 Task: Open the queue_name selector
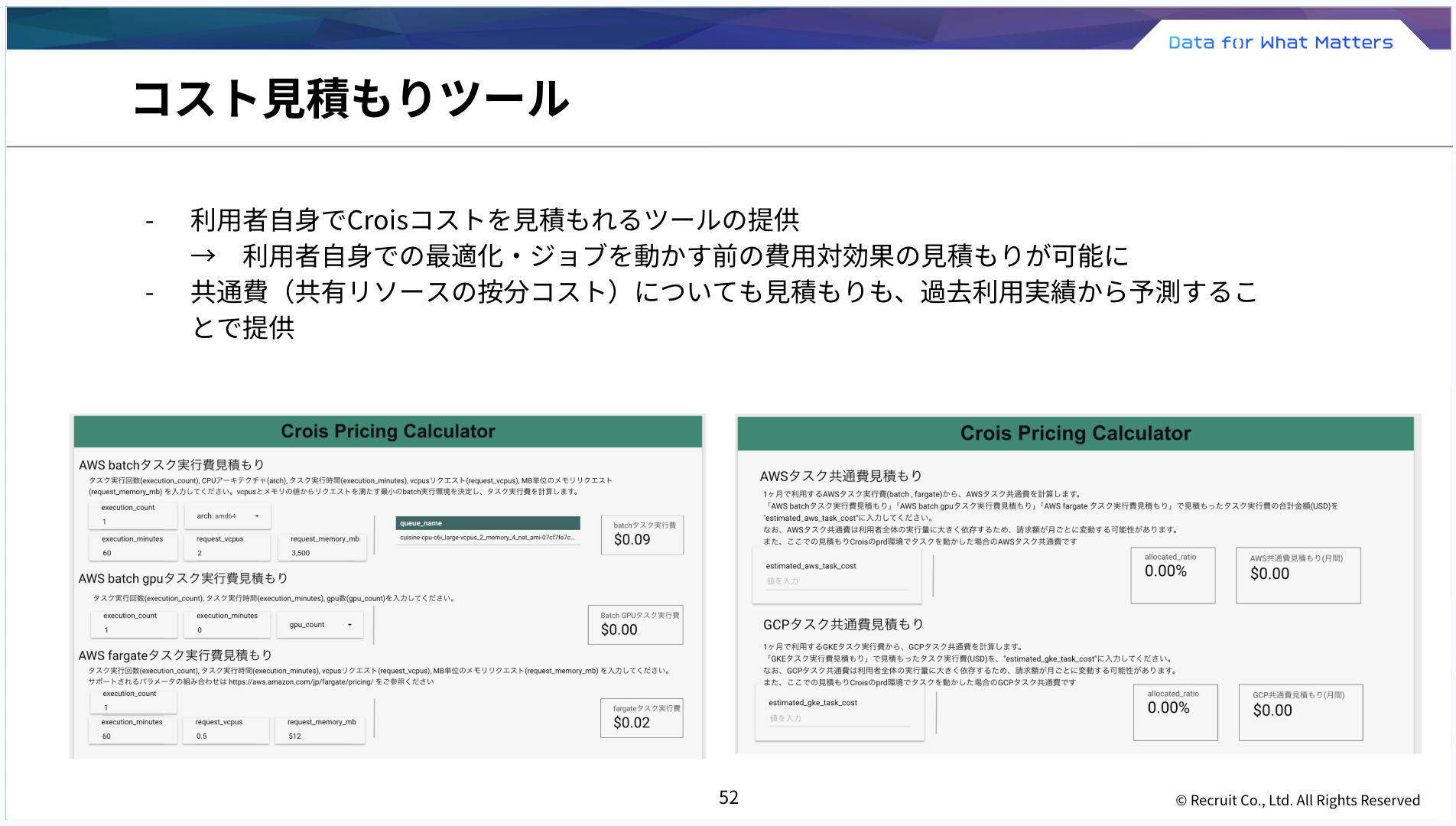pos(487,522)
